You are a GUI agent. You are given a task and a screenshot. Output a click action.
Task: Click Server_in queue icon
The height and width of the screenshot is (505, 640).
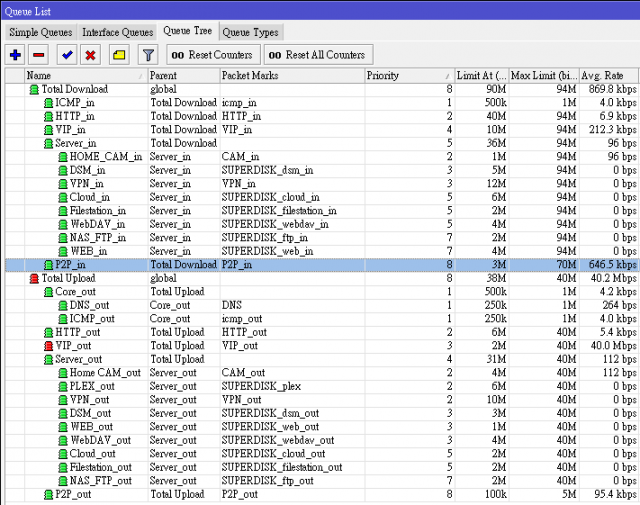pyautogui.click(x=48, y=143)
